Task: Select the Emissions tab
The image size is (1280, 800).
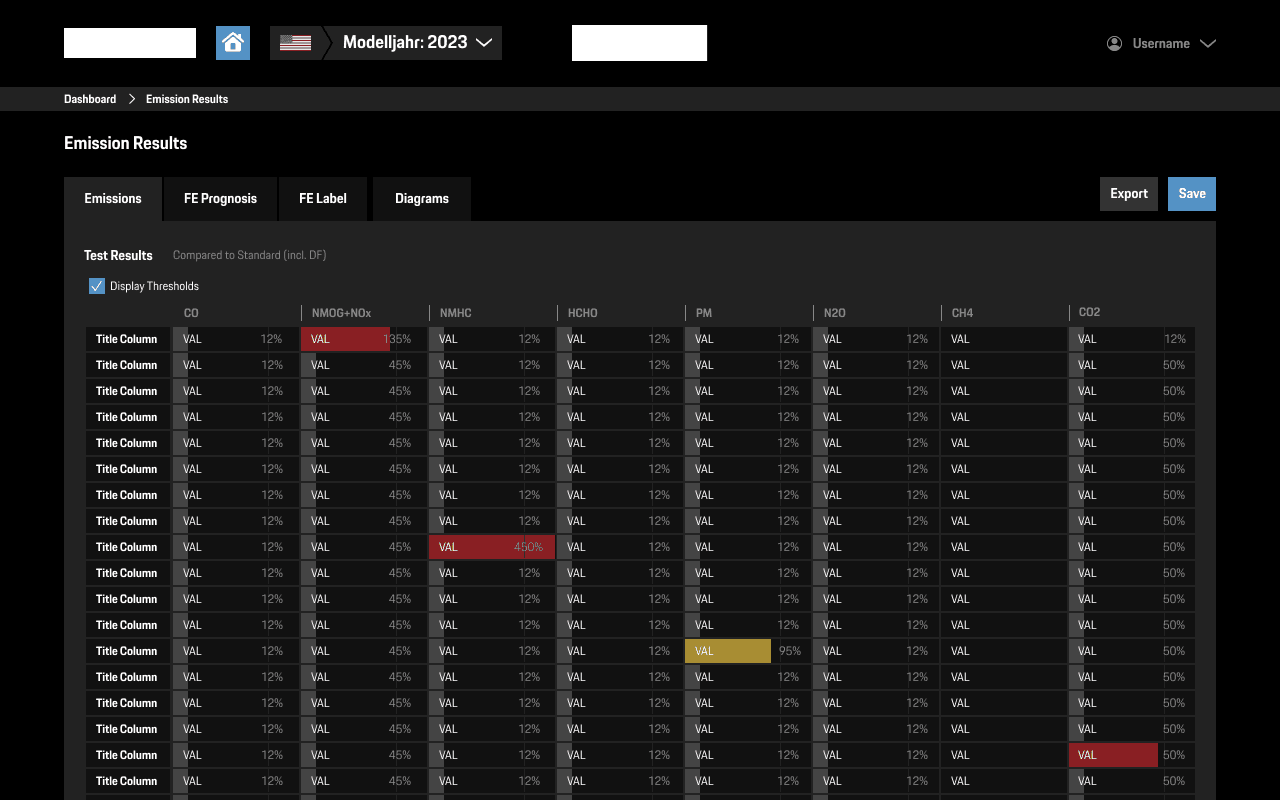Action: [x=112, y=198]
